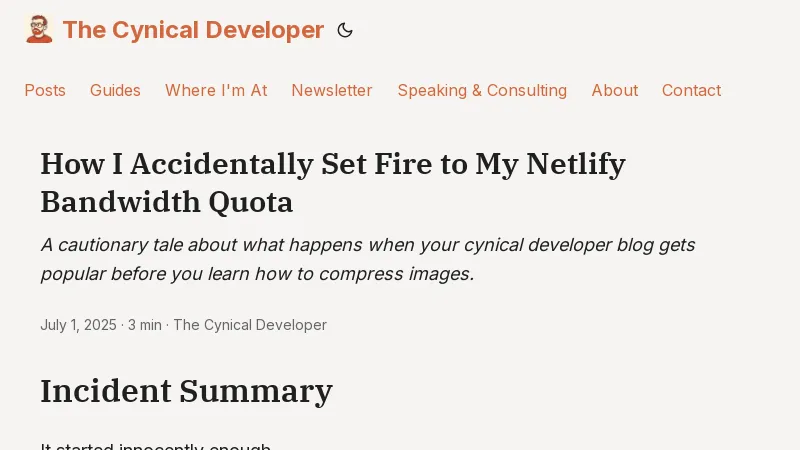Go to the Guides page
The height and width of the screenshot is (450, 800).
point(115,90)
